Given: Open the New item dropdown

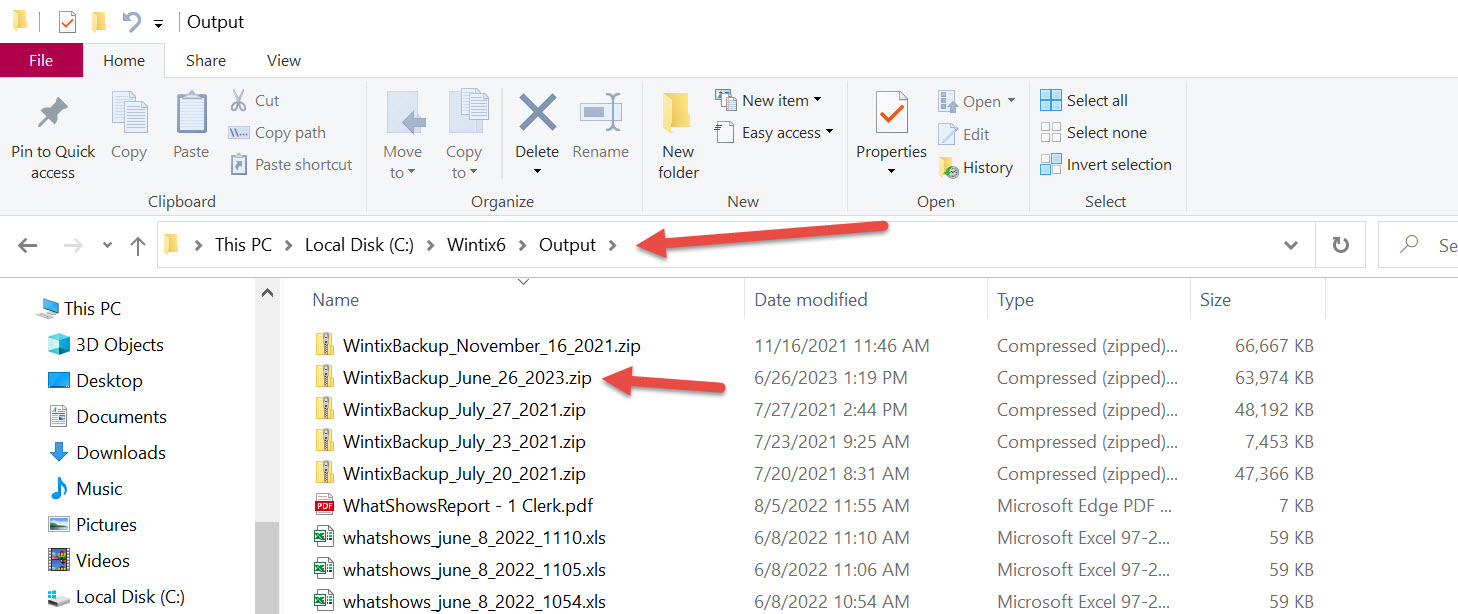Looking at the screenshot, I should (768, 100).
